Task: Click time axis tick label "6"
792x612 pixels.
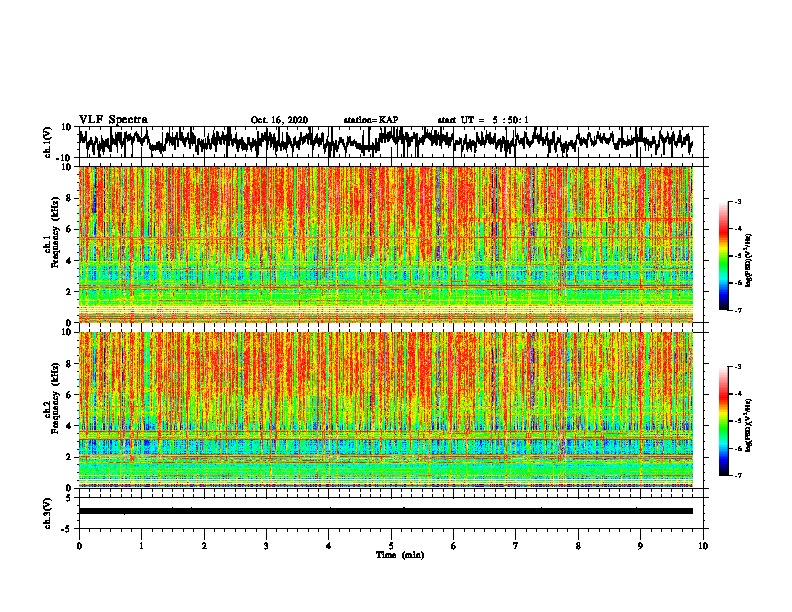Action: click(x=454, y=546)
